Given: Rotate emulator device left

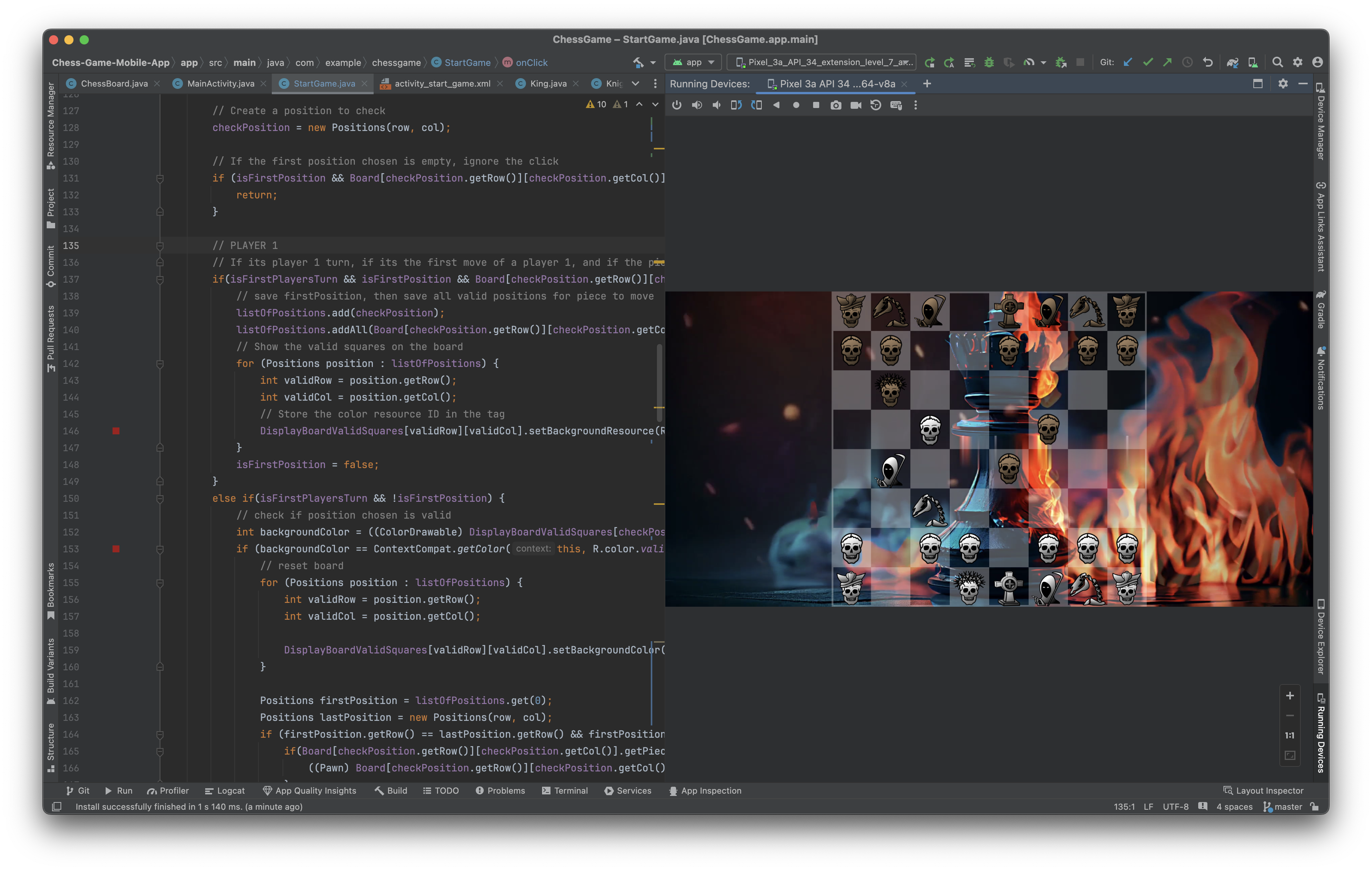Looking at the screenshot, I should (x=736, y=105).
